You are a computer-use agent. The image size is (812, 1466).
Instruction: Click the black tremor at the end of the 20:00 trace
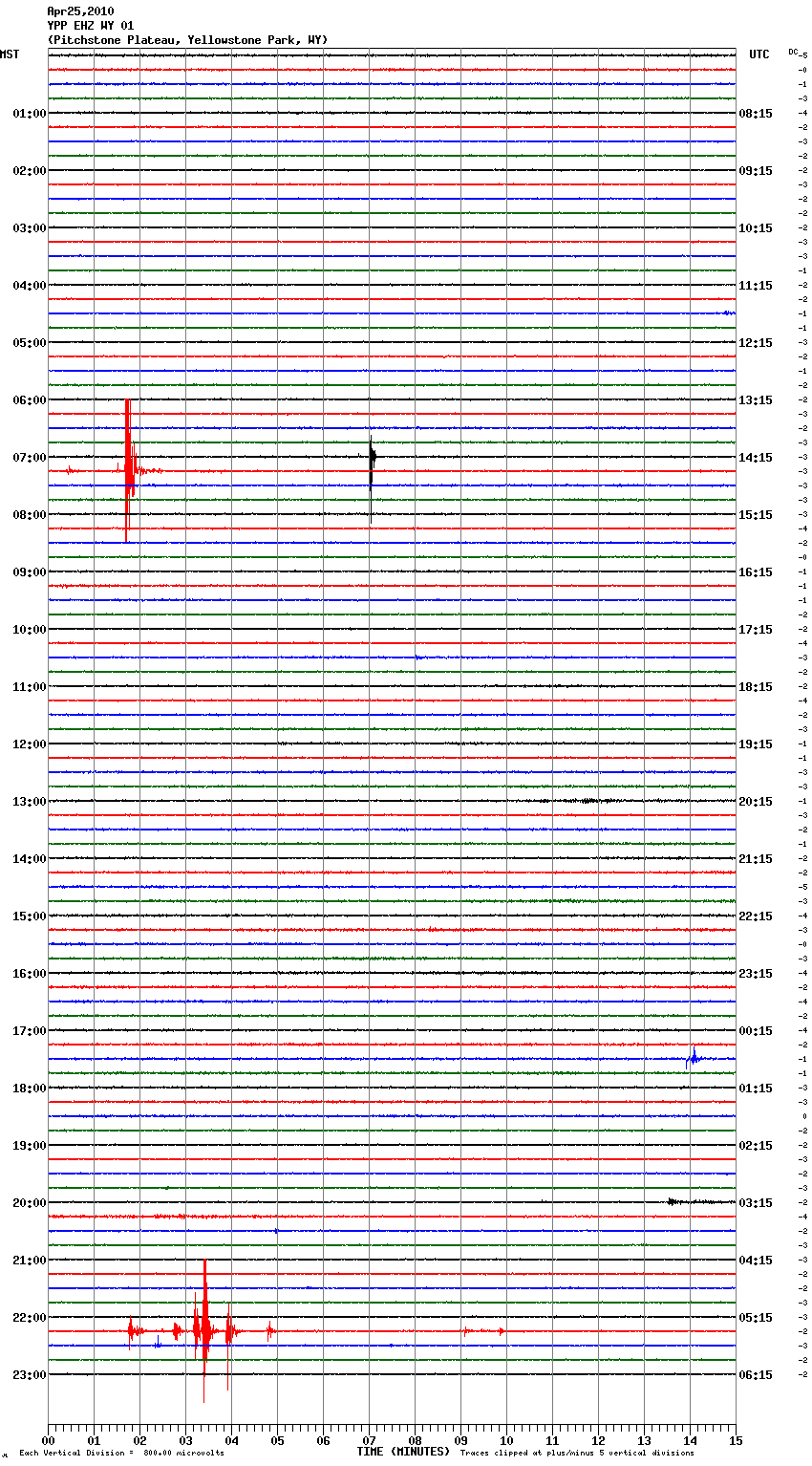700,1202
